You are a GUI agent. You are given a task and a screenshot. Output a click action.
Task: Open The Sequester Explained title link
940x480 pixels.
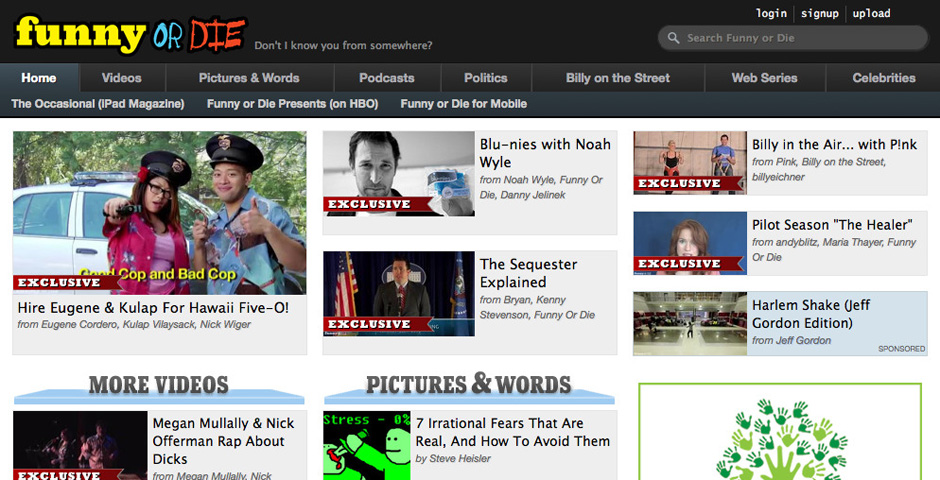[528, 273]
